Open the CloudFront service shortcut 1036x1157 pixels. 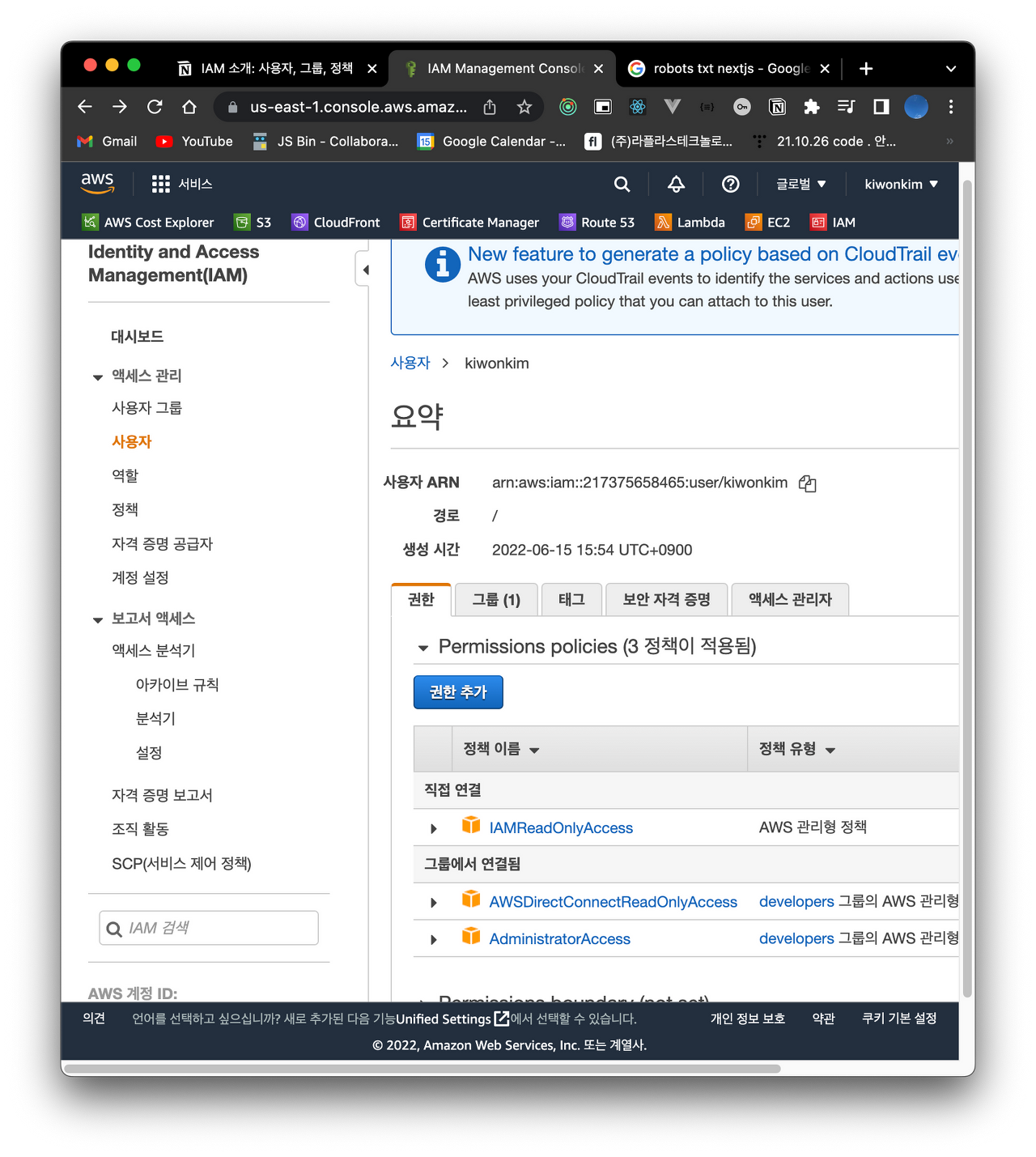(x=336, y=222)
